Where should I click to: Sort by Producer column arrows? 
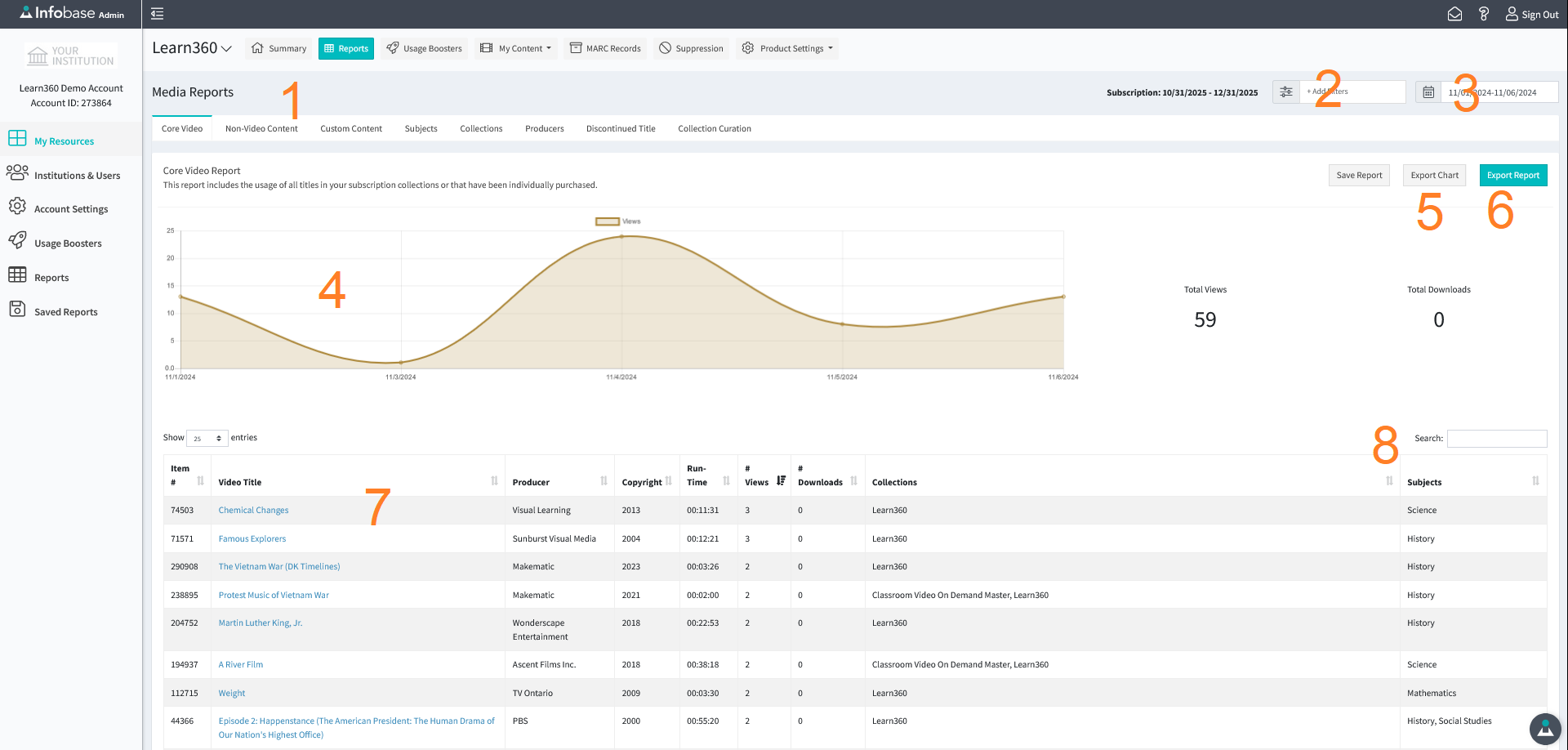pyautogui.click(x=604, y=481)
